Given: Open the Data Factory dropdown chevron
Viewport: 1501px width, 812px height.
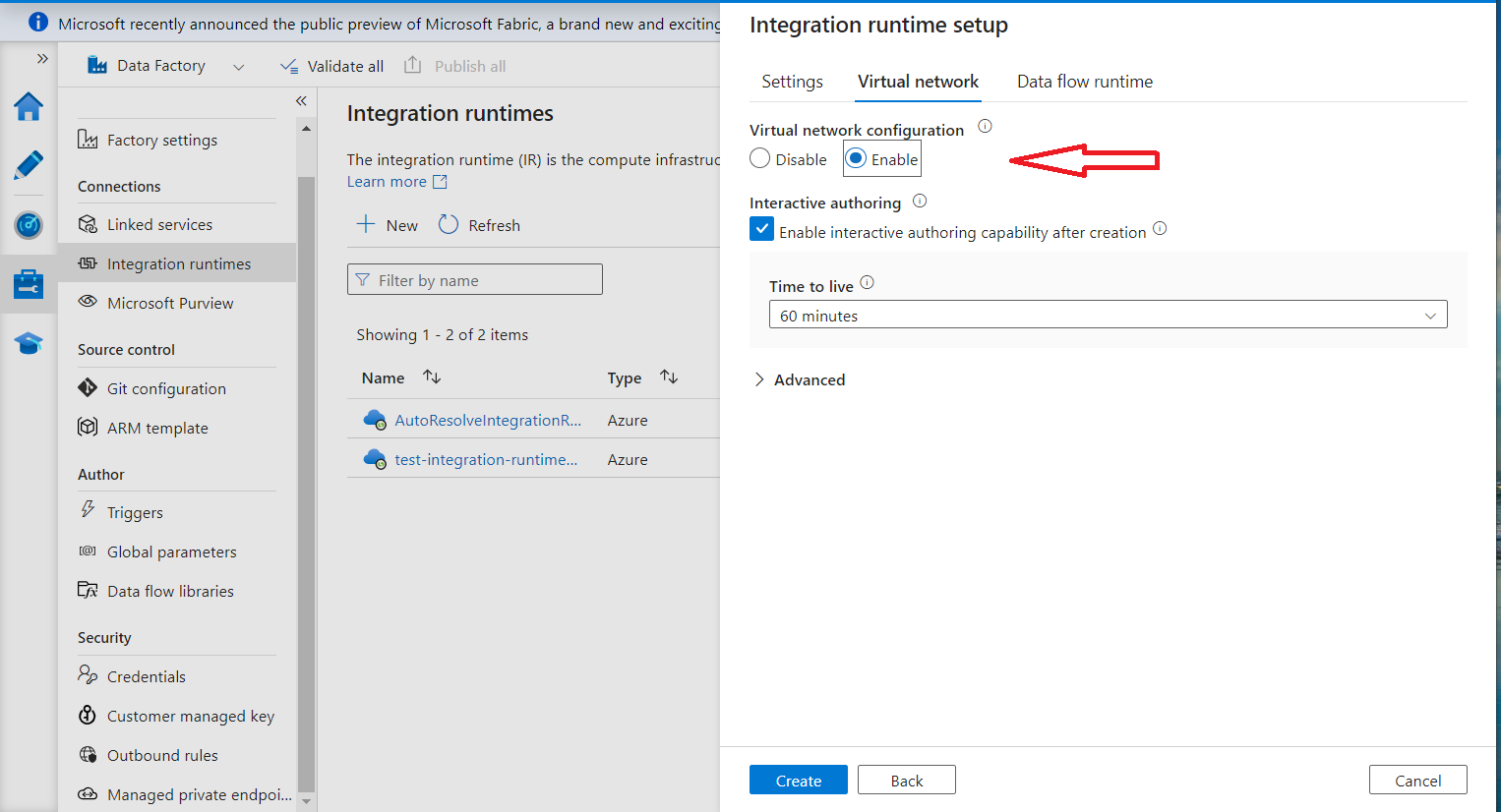Looking at the screenshot, I should [238, 67].
